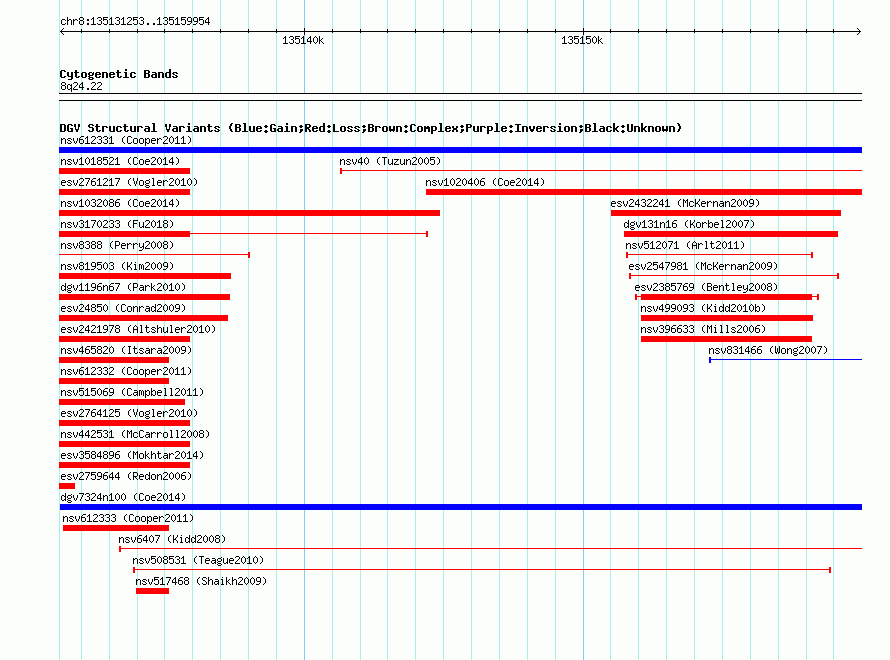The width and height of the screenshot is (890, 660).
Task: Click the nsv612331 (Cooper2011) label
Action: 126,140
